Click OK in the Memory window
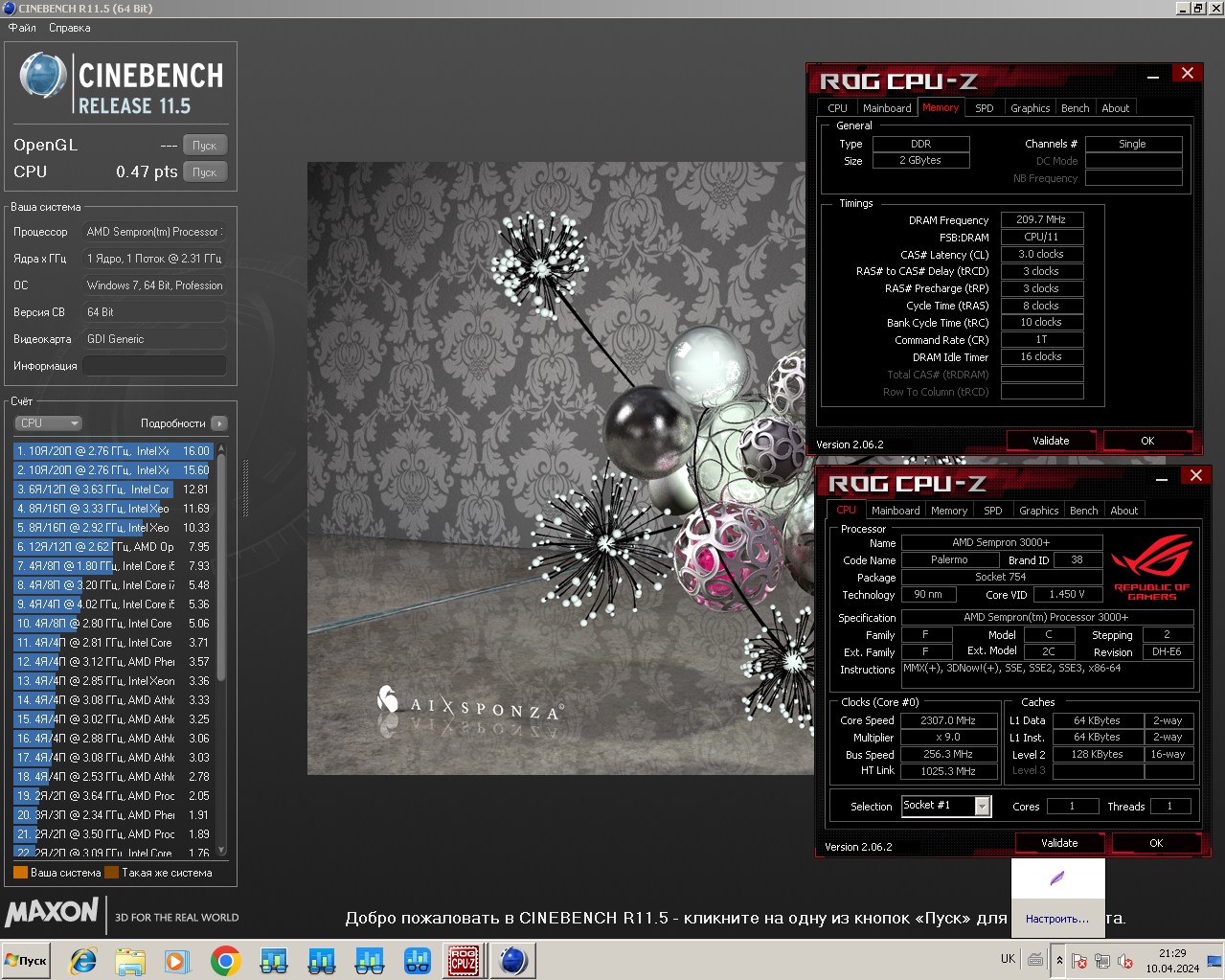The width and height of the screenshot is (1225, 980). pyautogui.click(x=1147, y=441)
